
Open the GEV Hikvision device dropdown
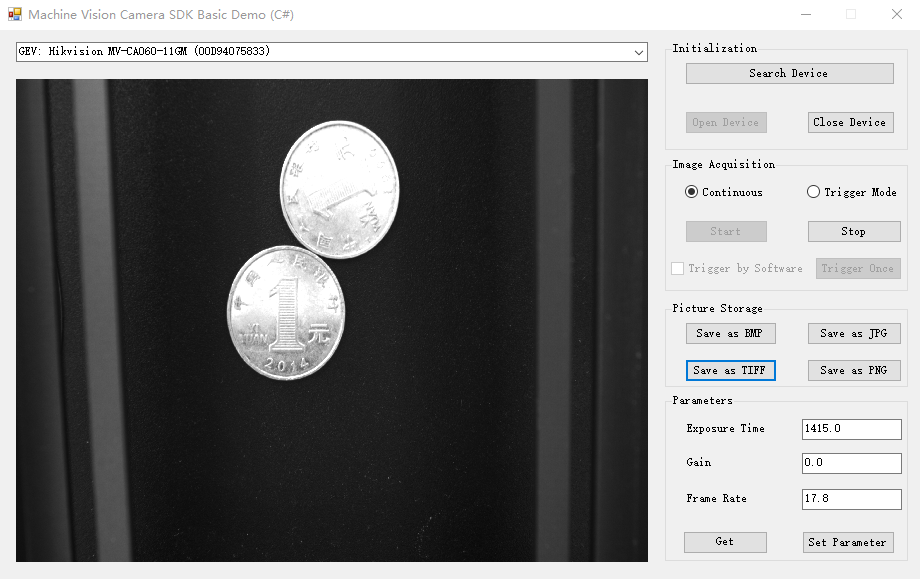click(332, 52)
